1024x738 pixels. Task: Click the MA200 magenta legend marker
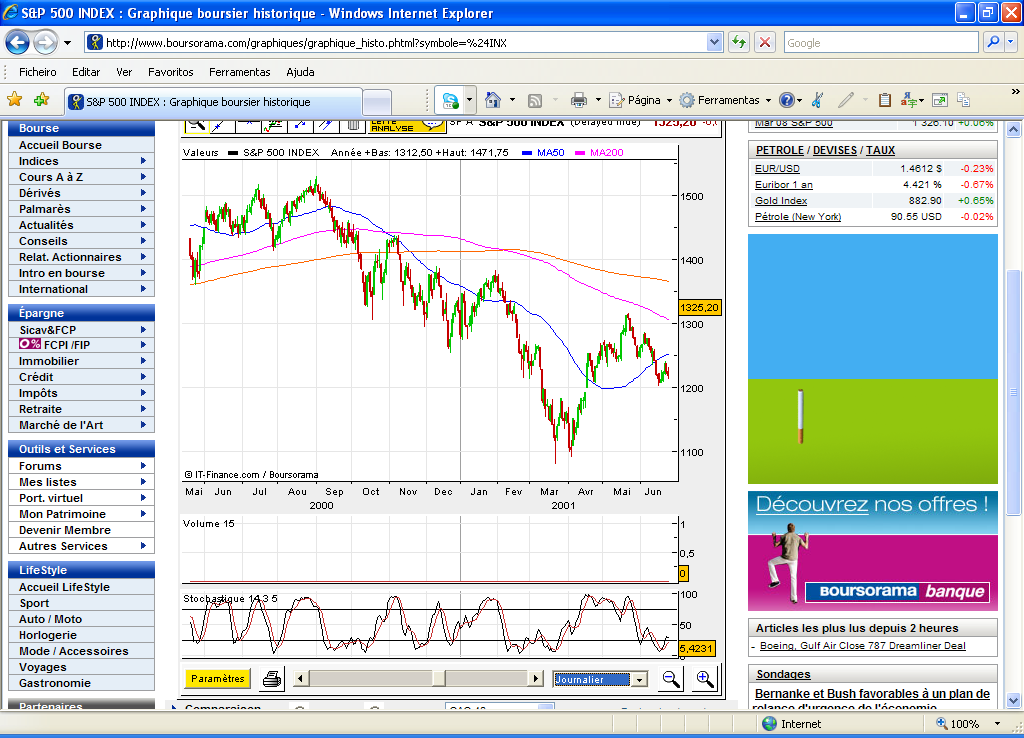click(580, 153)
